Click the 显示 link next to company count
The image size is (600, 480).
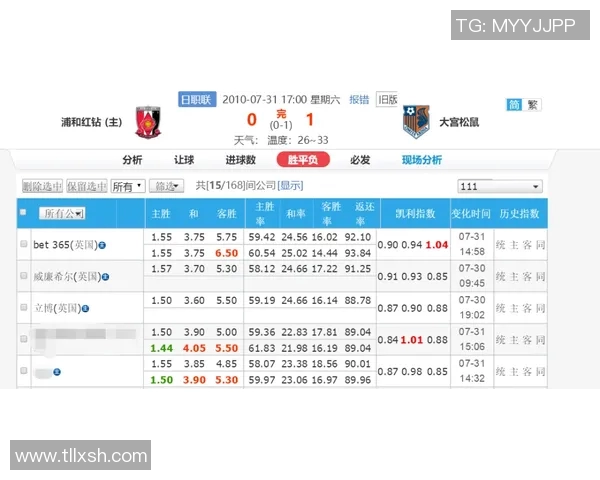click(290, 186)
